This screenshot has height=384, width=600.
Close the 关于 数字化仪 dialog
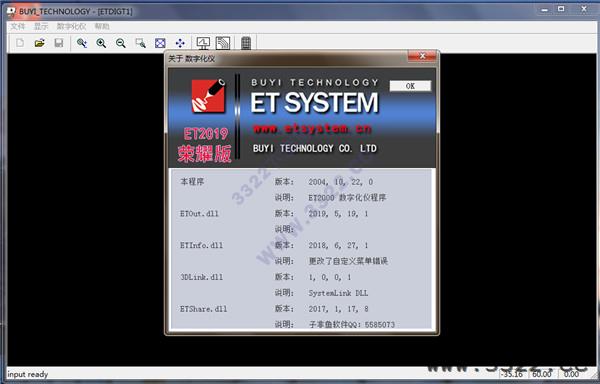tap(422, 56)
